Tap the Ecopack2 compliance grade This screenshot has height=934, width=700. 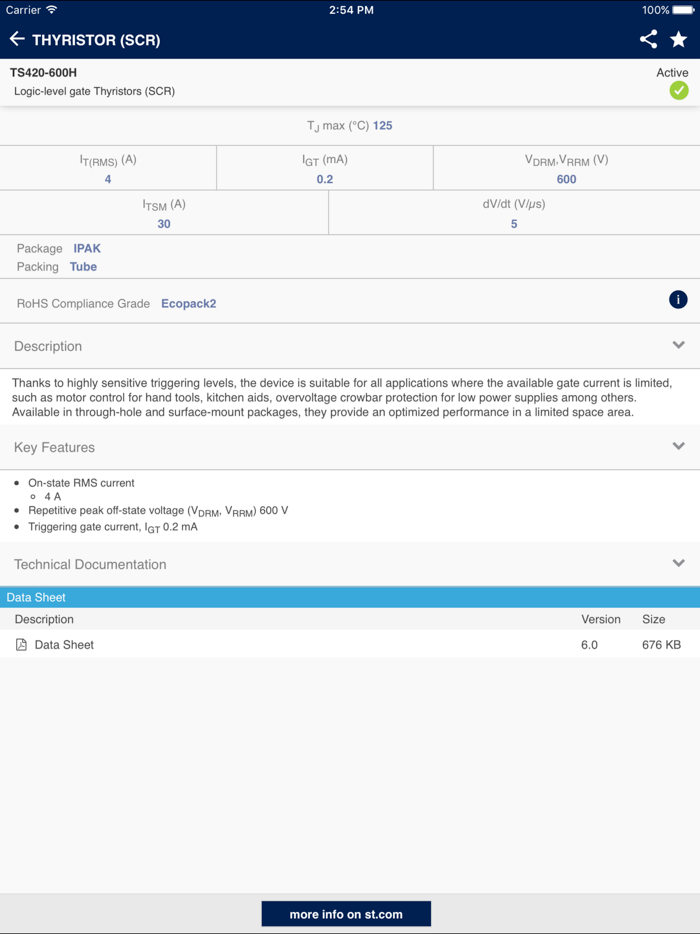[188, 304]
